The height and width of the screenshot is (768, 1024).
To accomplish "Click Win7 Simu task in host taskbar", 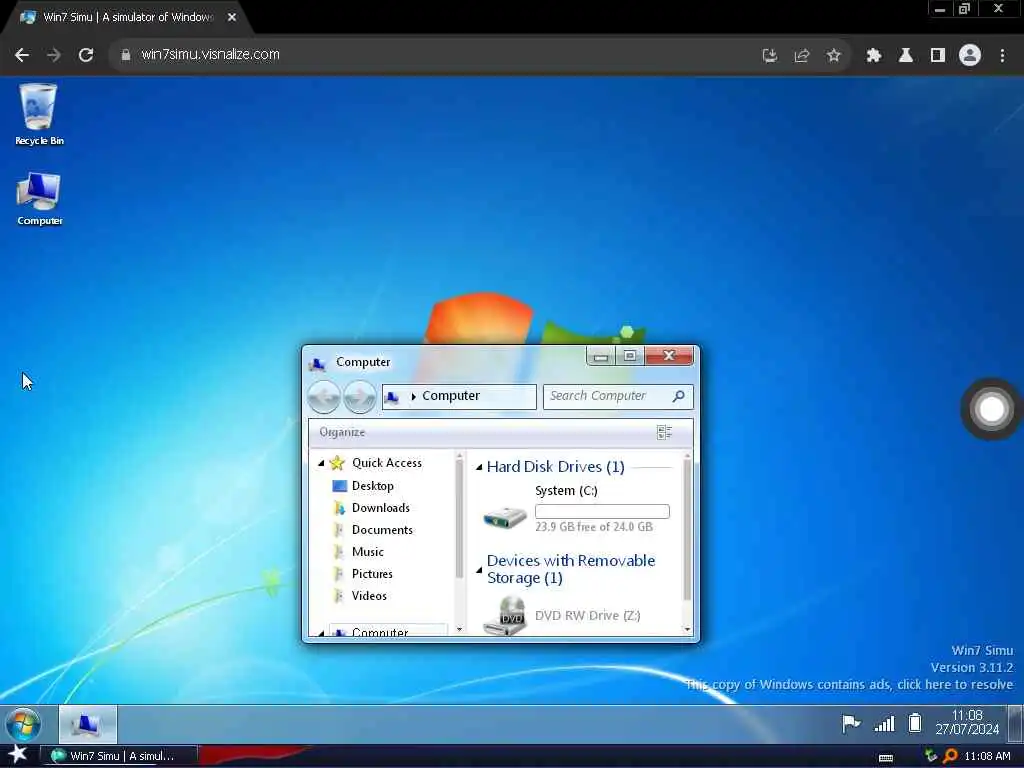I will coord(120,756).
